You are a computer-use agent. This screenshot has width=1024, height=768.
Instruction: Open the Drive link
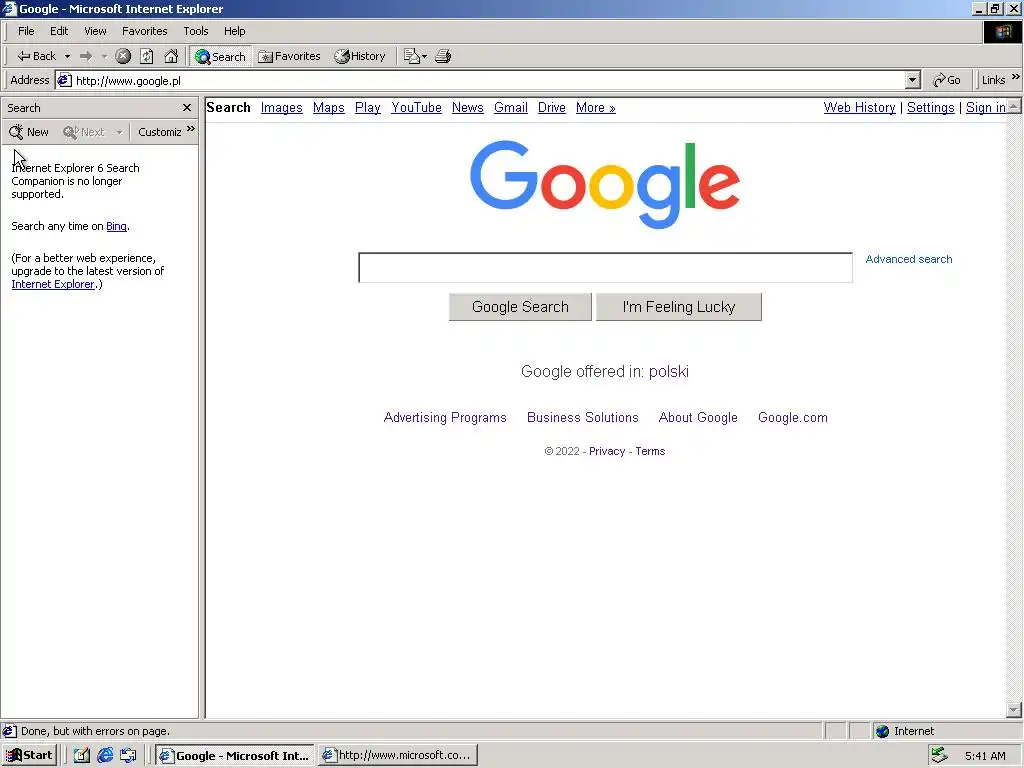tap(552, 108)
